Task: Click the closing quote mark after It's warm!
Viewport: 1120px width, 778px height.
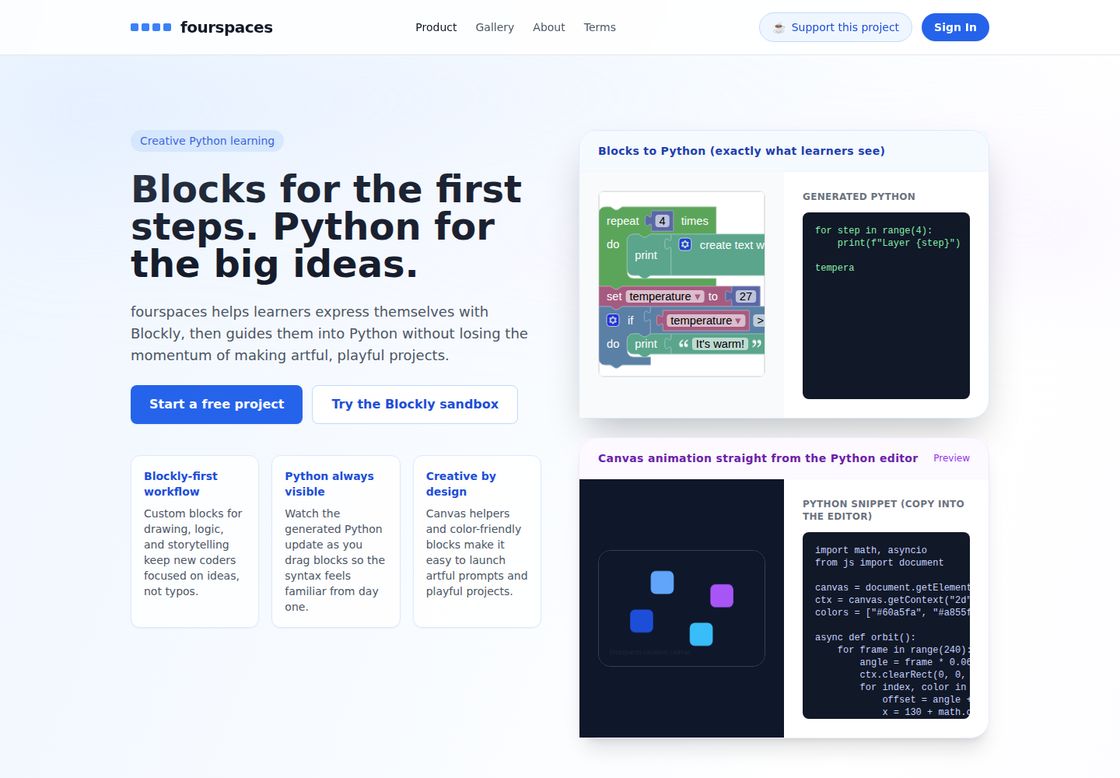Action: 756,344
